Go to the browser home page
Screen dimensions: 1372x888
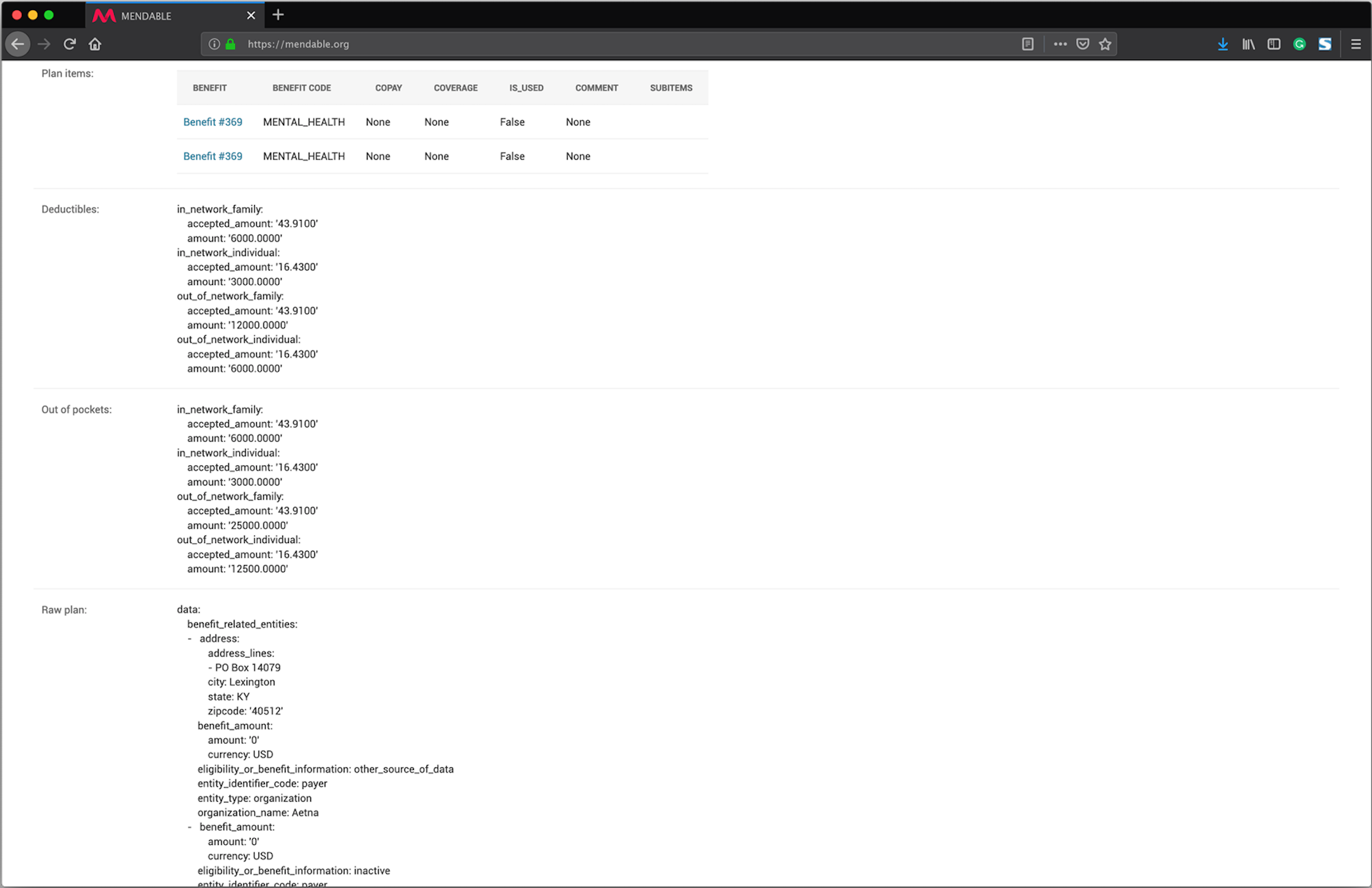pyautogui.click(x=95, y=44)
